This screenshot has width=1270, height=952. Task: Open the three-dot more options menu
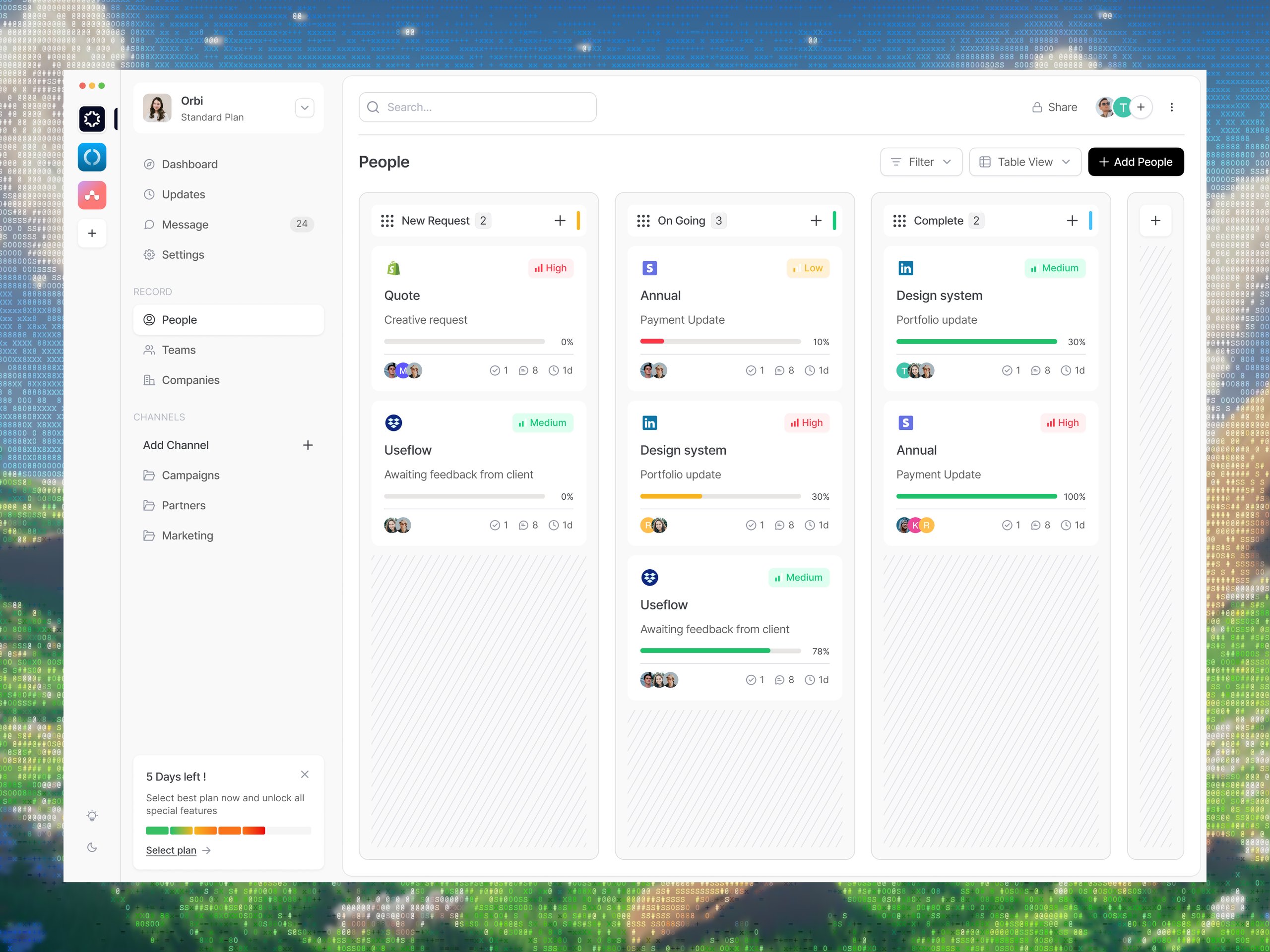point(1172,107)
